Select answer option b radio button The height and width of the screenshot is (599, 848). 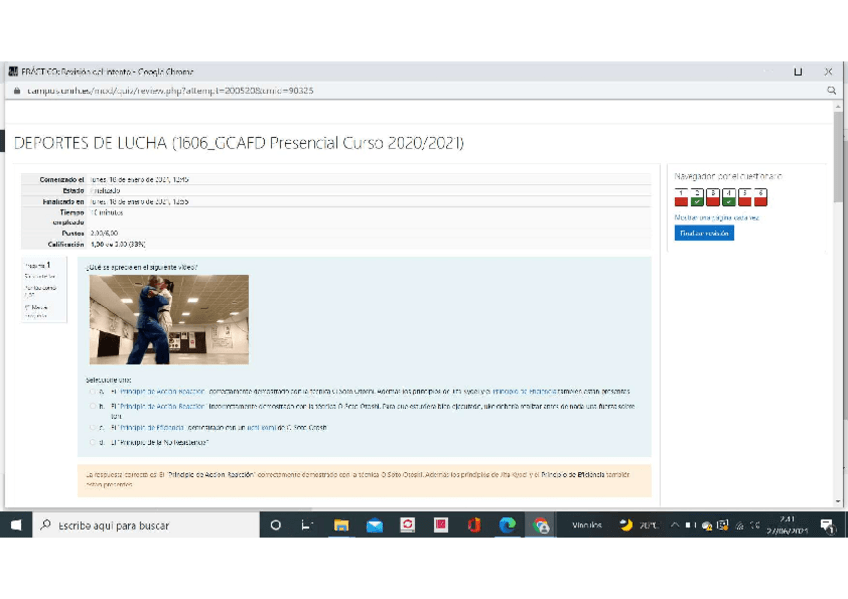coord(92,407)
